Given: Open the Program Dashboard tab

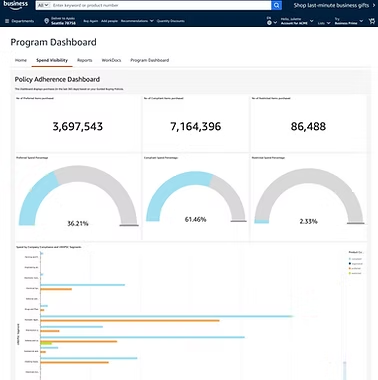Looking at the screenshot, I should click(150, 60).
